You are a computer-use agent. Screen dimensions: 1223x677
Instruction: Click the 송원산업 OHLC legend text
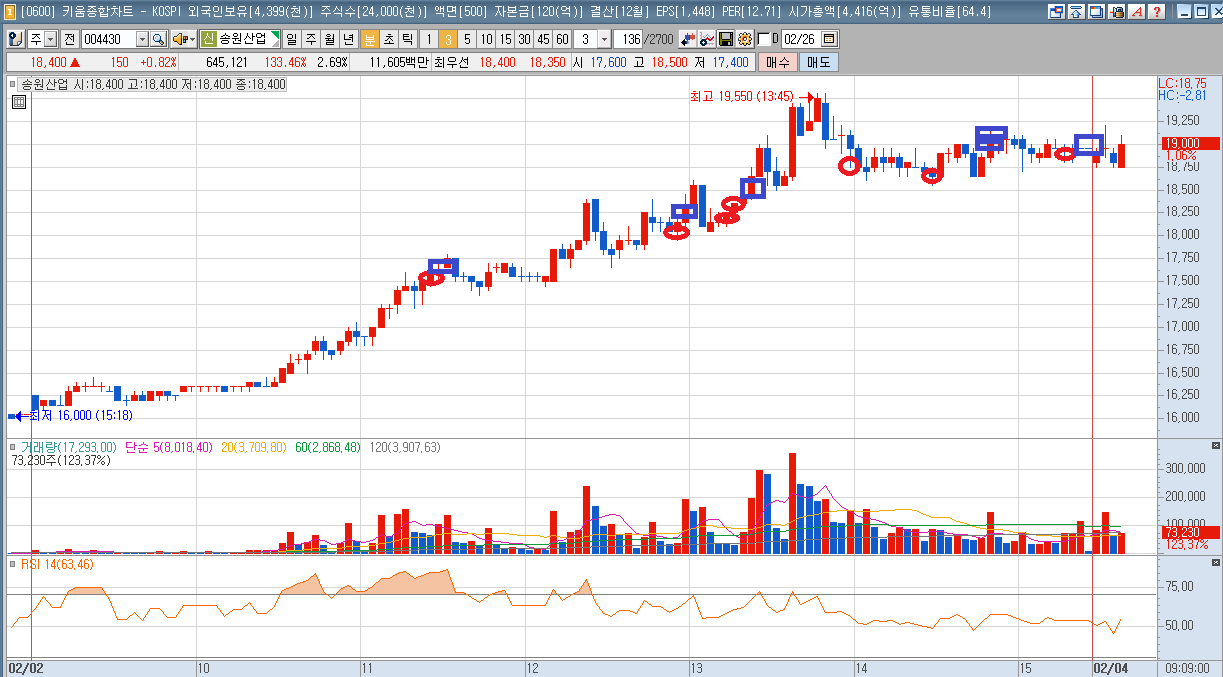tap(153, 84)
